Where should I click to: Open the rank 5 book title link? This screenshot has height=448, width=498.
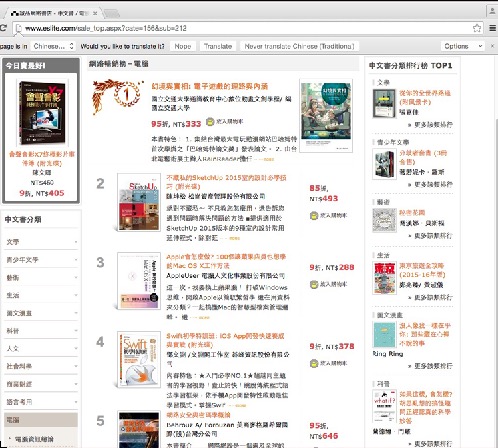[198, 415]
